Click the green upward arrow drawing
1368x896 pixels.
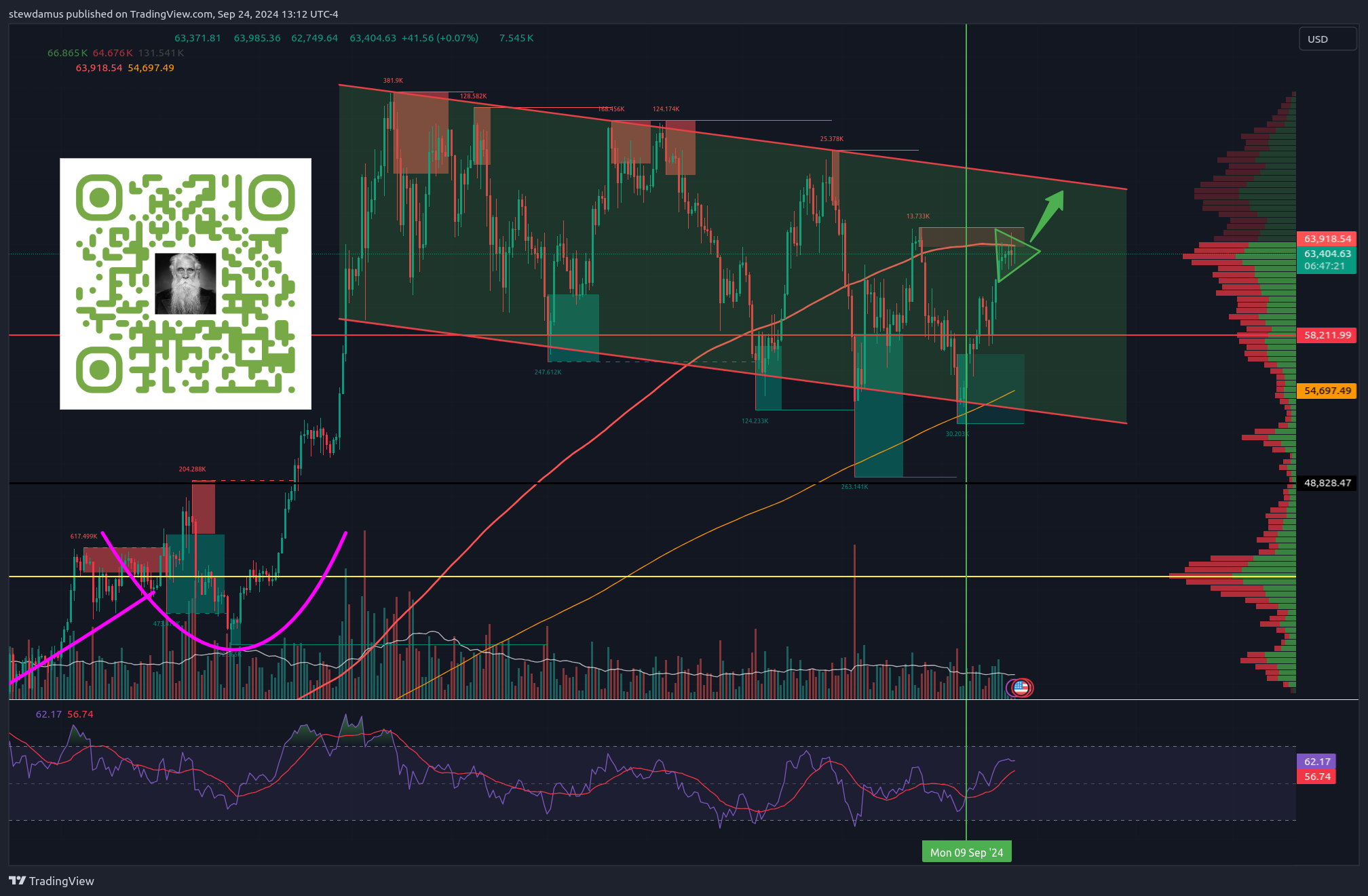[x=1048, y=215]
